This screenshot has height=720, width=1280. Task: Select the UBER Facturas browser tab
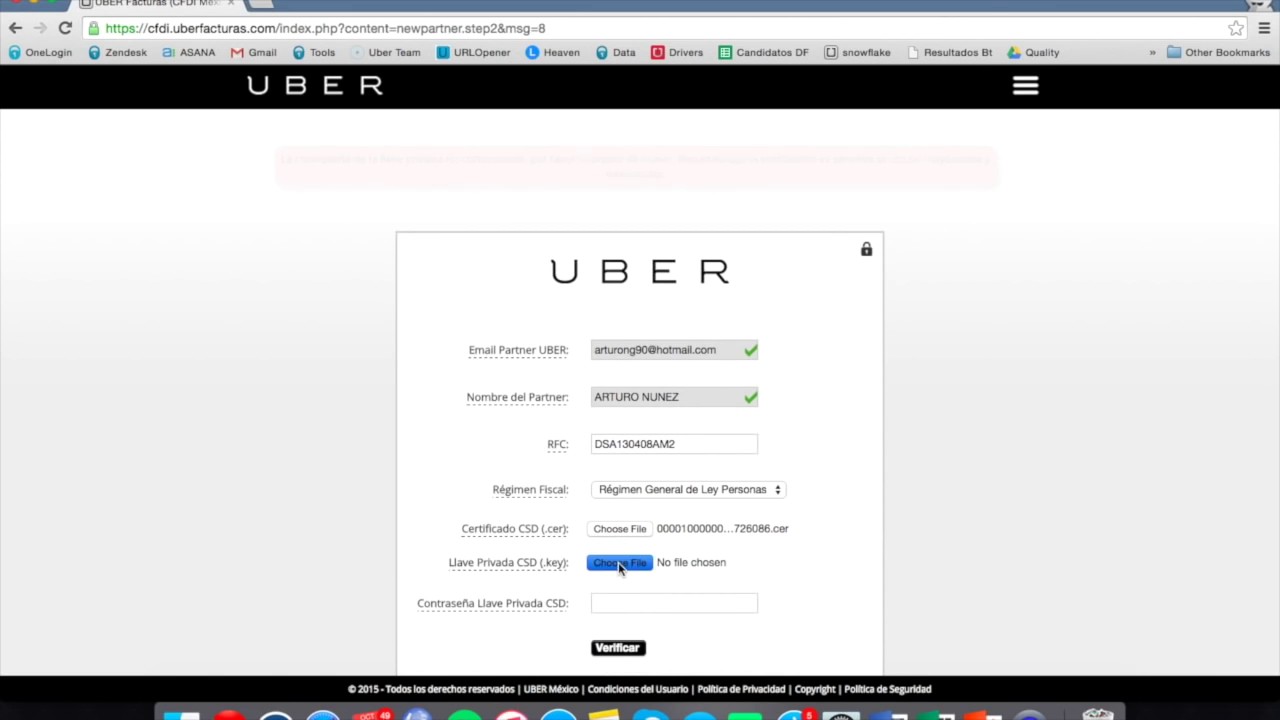click(x=155, y=4)
